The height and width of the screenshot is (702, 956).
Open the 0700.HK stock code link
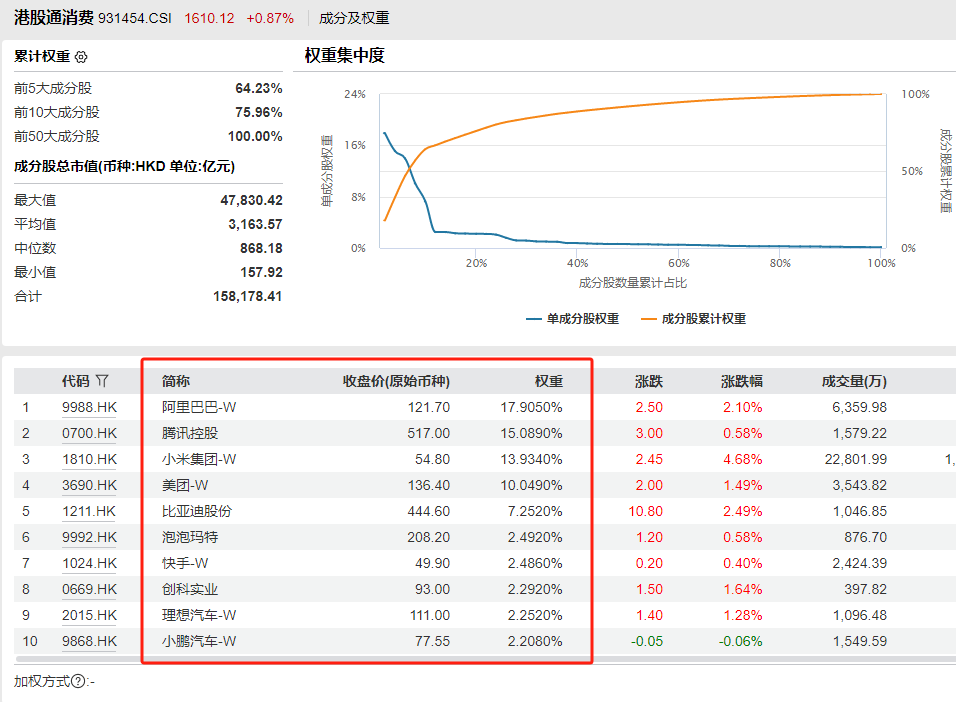tap(89, 434)
